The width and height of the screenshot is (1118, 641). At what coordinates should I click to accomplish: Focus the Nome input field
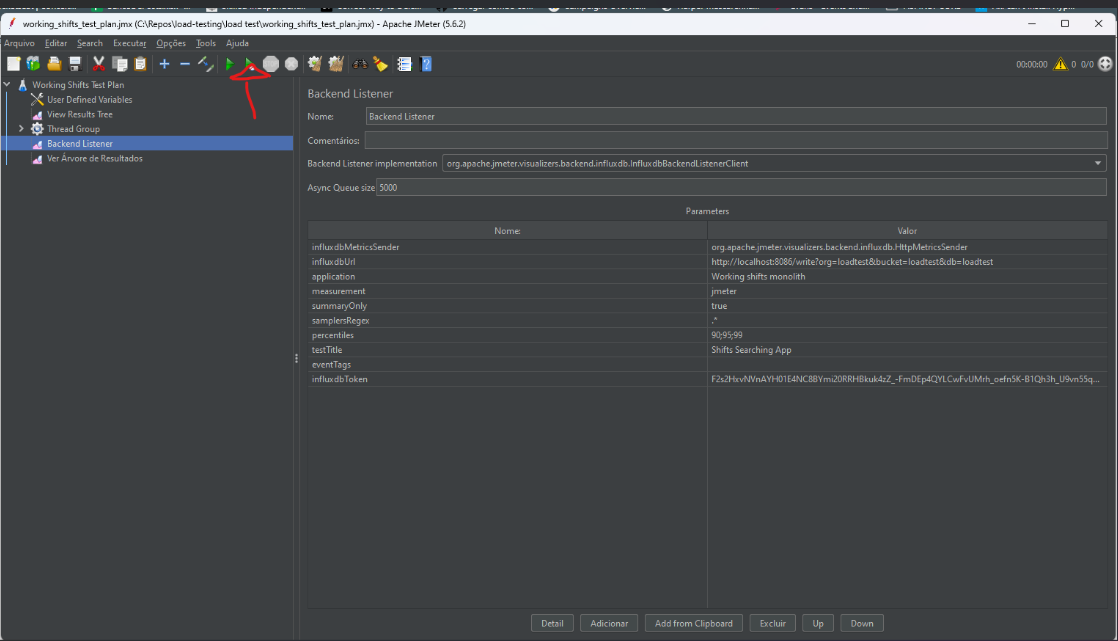[736, 116]
